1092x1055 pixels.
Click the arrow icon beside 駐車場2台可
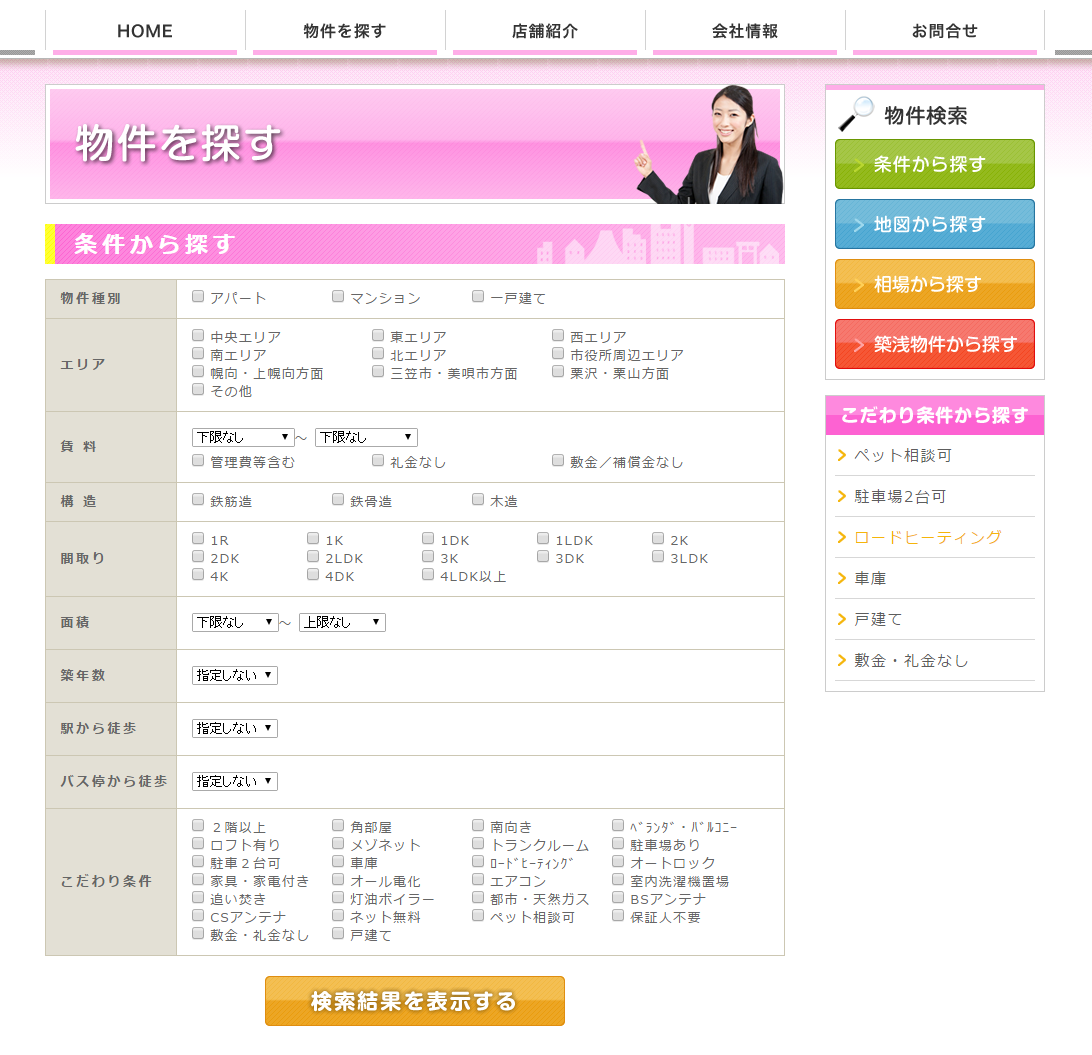point(842,497)
